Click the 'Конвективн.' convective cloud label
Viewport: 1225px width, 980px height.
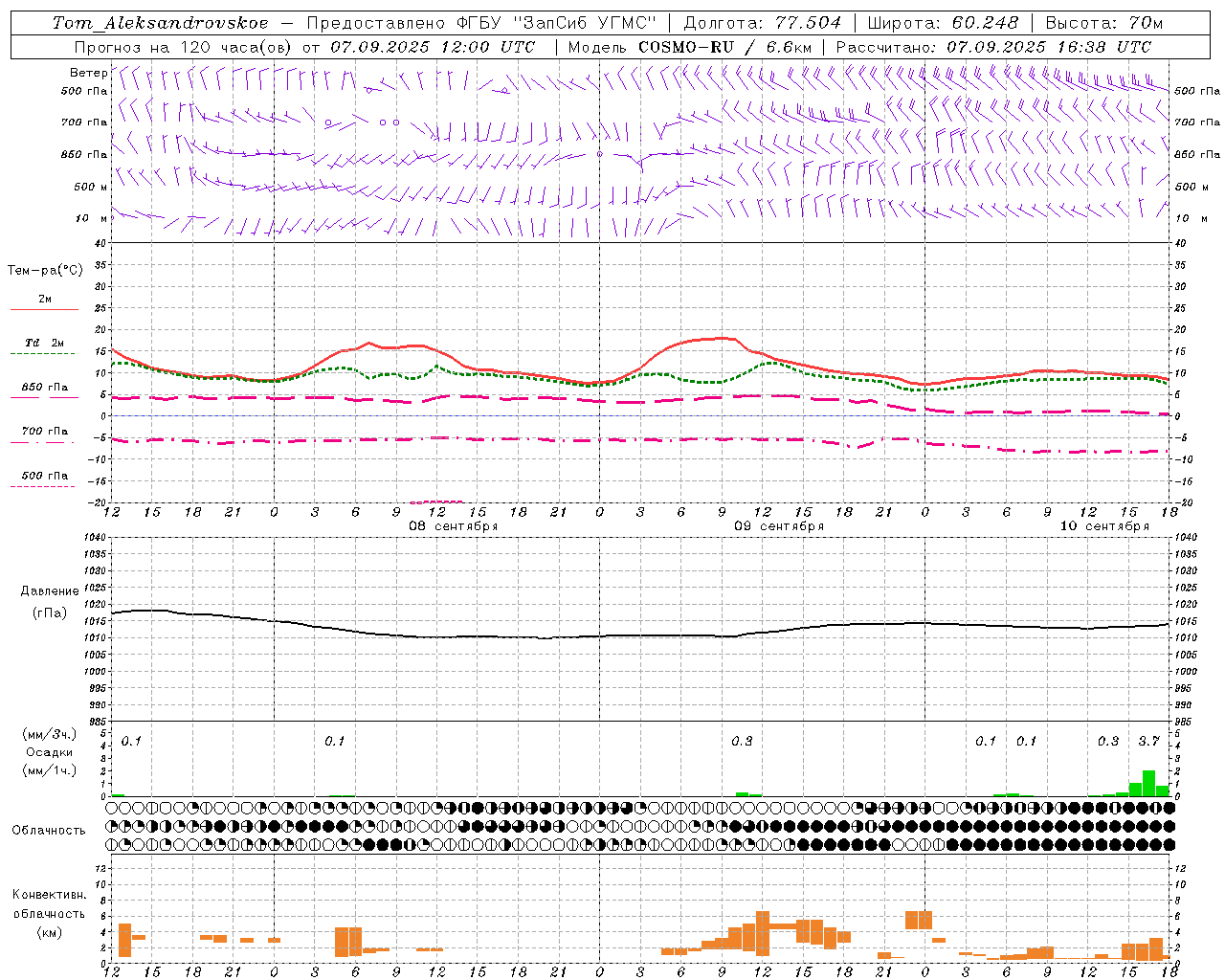pyautogui.click(x=50, y=895)
